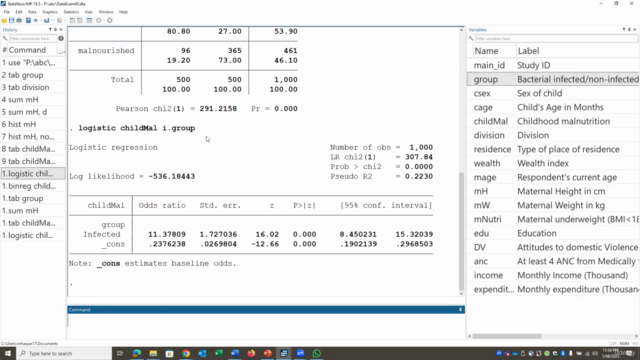Screen dimensions: 640x360
Task: Select the childMal variable row
Action: point(553,121)
